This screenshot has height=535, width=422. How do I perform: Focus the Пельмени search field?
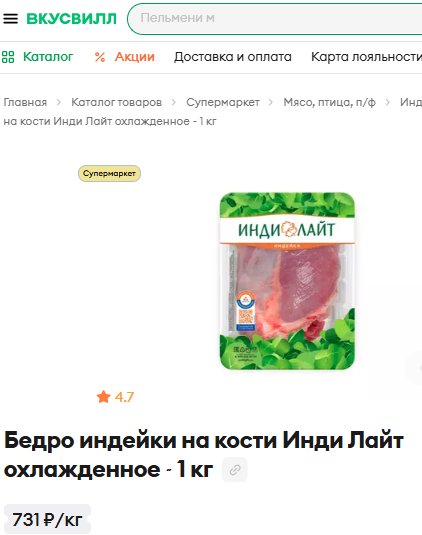point(275,18)
